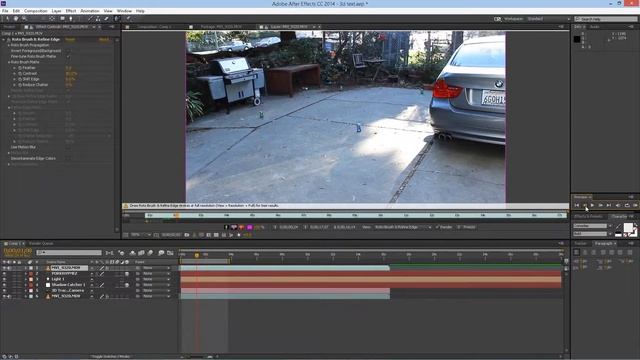Open the Composition menu
The width and height of the screenshot is (640, 360).
tap(36, 11)
